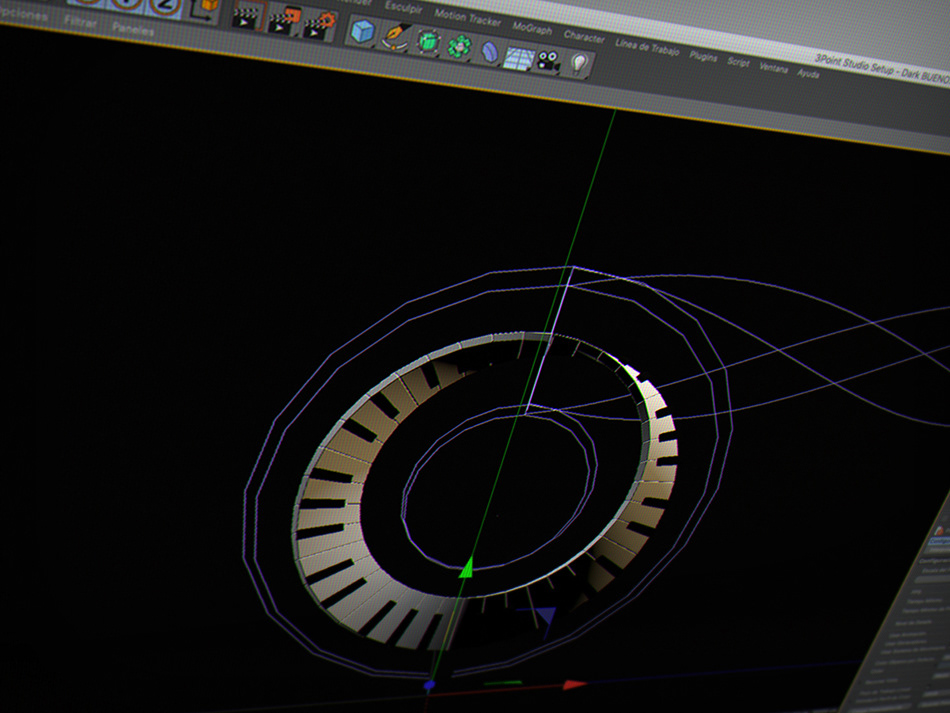Add a Cube primitive object
The width and height of the screenshot is (950, 713).
click(362, 32)
